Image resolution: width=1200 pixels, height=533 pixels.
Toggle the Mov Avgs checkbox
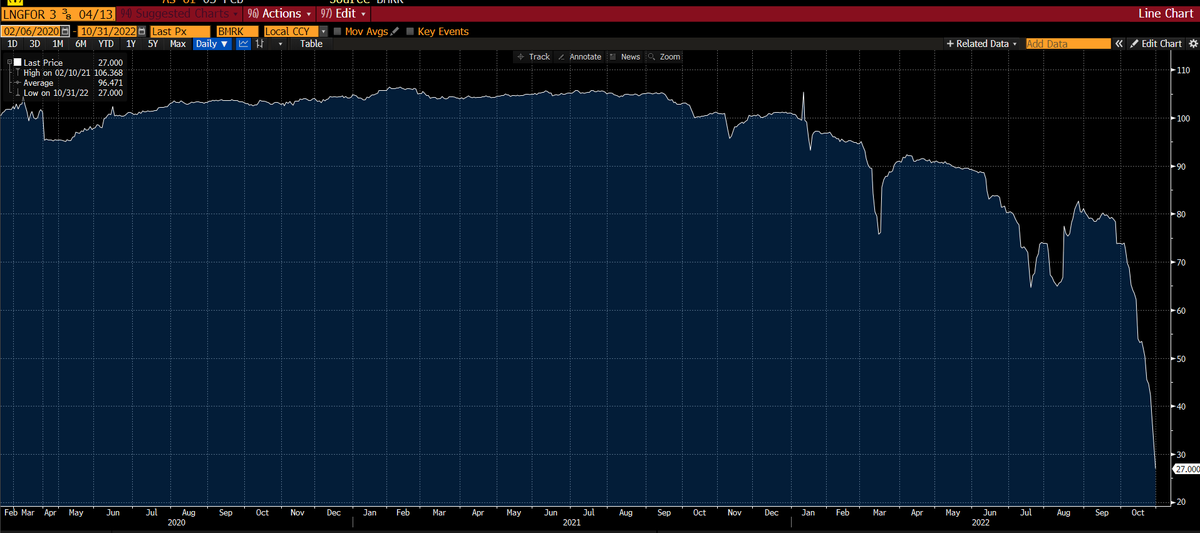[337, 31]
